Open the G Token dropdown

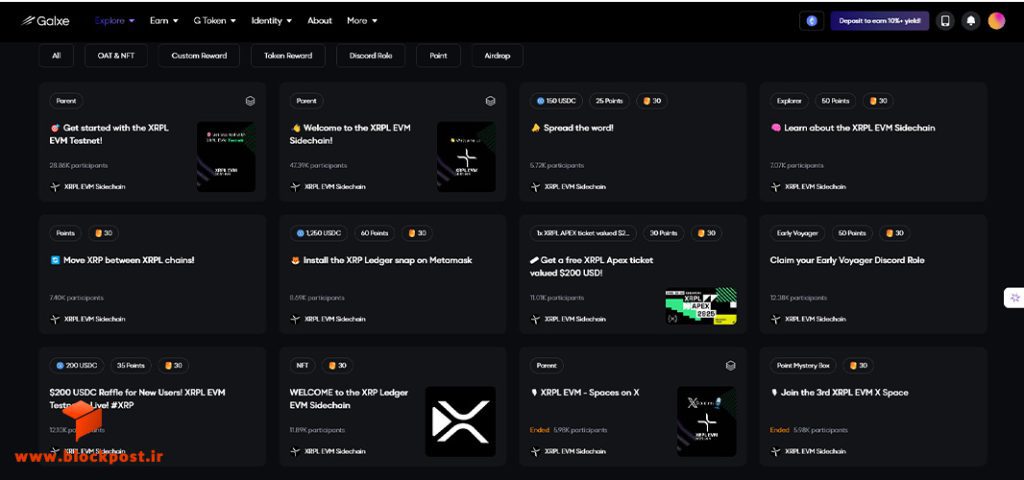[x=215, y=21]
